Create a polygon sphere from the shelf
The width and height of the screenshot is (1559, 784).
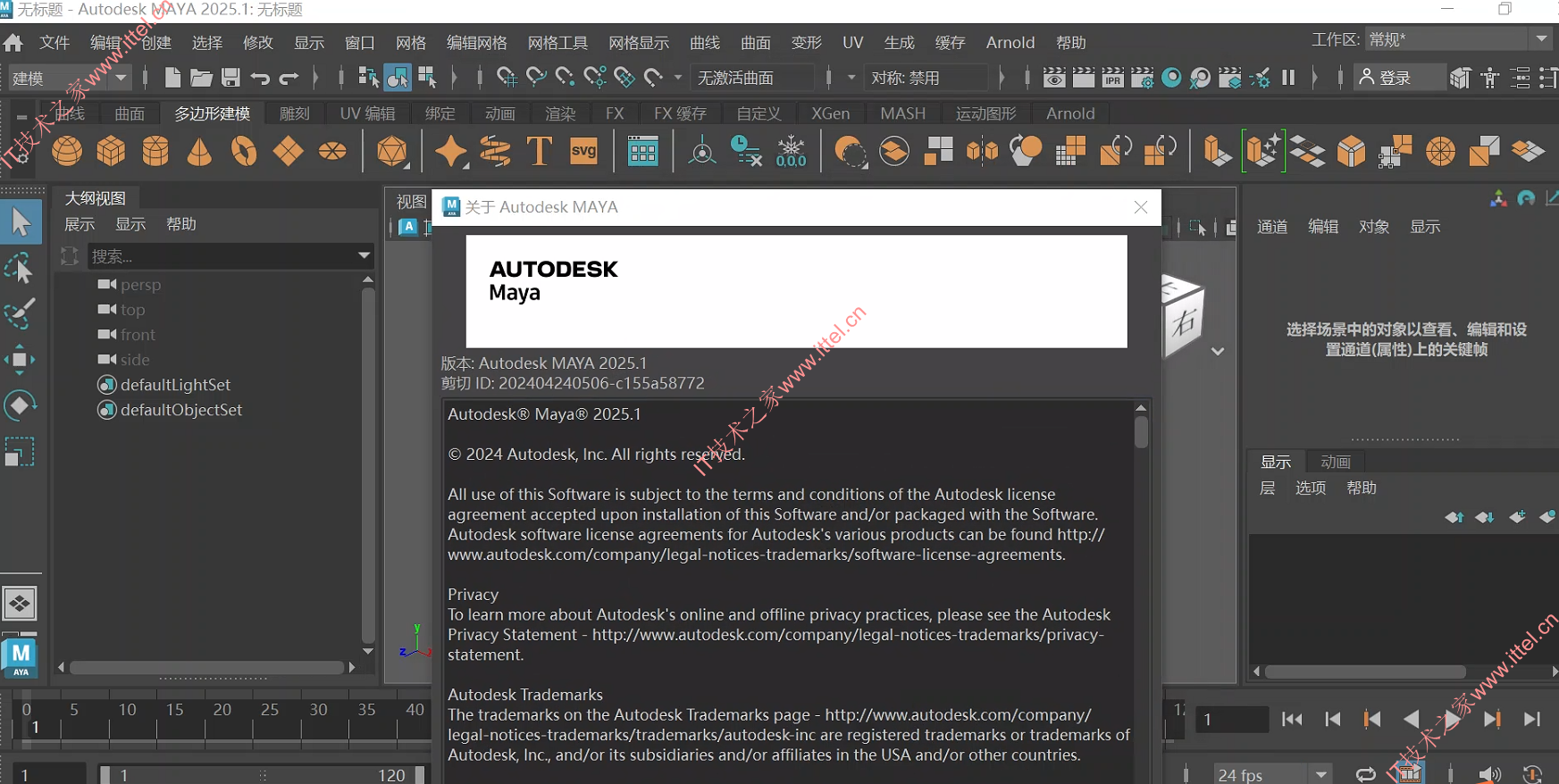[67, 151]
